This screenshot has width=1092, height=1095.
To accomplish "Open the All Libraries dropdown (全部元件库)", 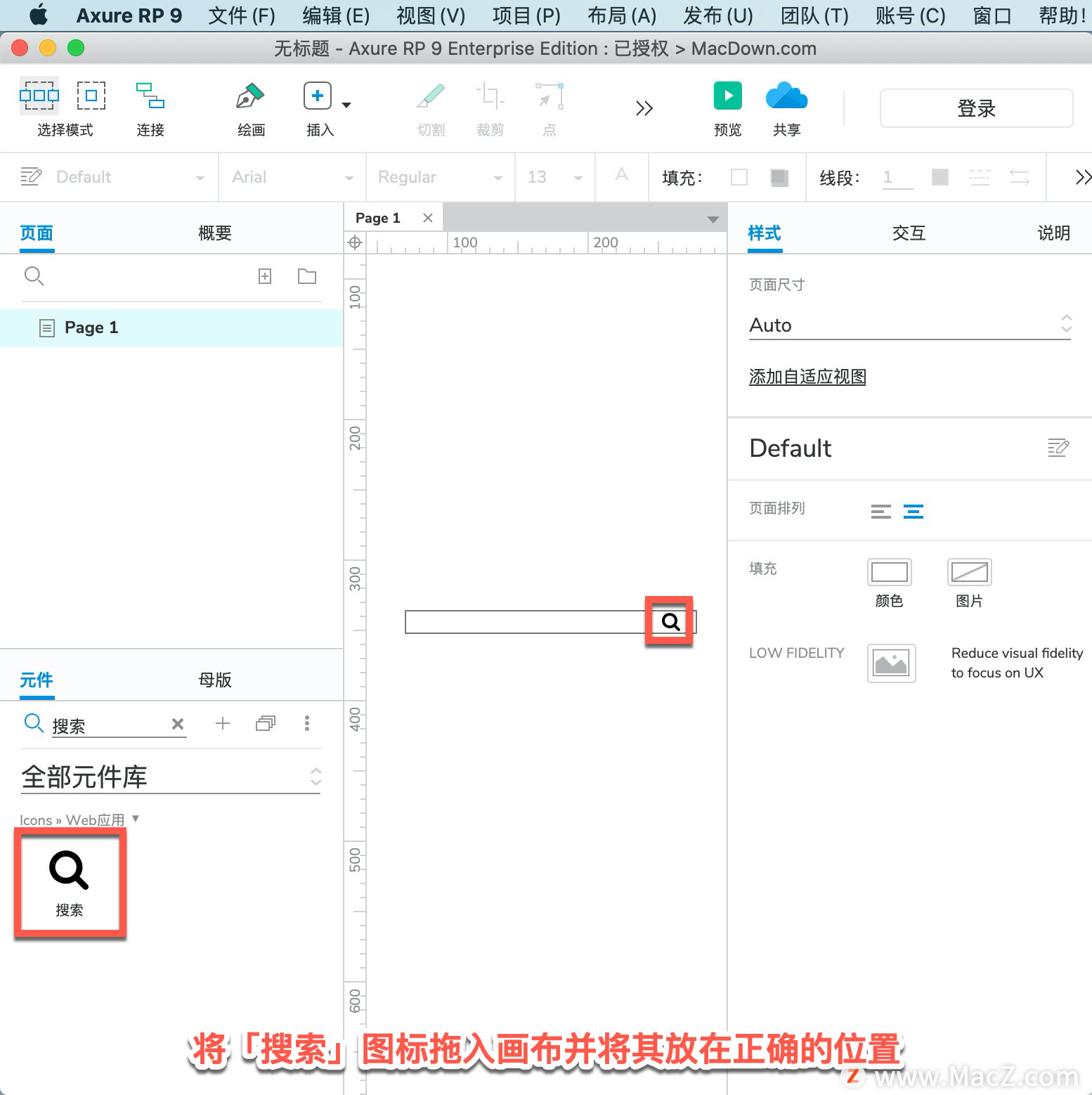I will (171, 777).
